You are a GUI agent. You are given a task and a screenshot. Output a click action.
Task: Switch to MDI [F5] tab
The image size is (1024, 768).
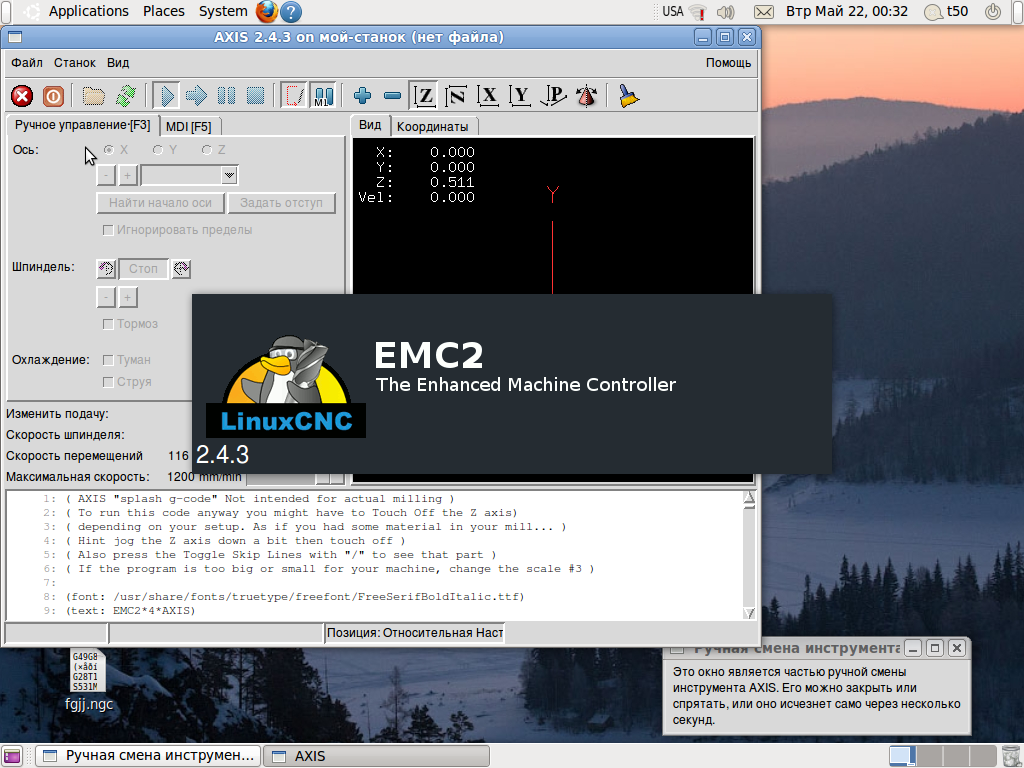(x=189, y=127)
